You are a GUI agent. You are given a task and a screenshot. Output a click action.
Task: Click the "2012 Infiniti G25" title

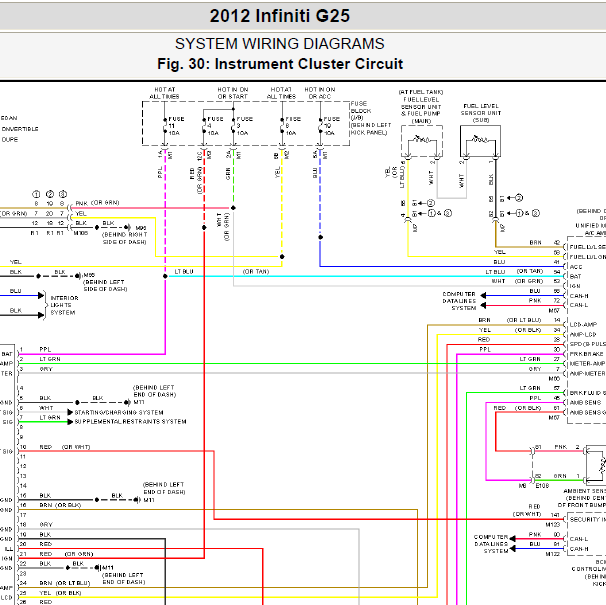pos(279,16)
